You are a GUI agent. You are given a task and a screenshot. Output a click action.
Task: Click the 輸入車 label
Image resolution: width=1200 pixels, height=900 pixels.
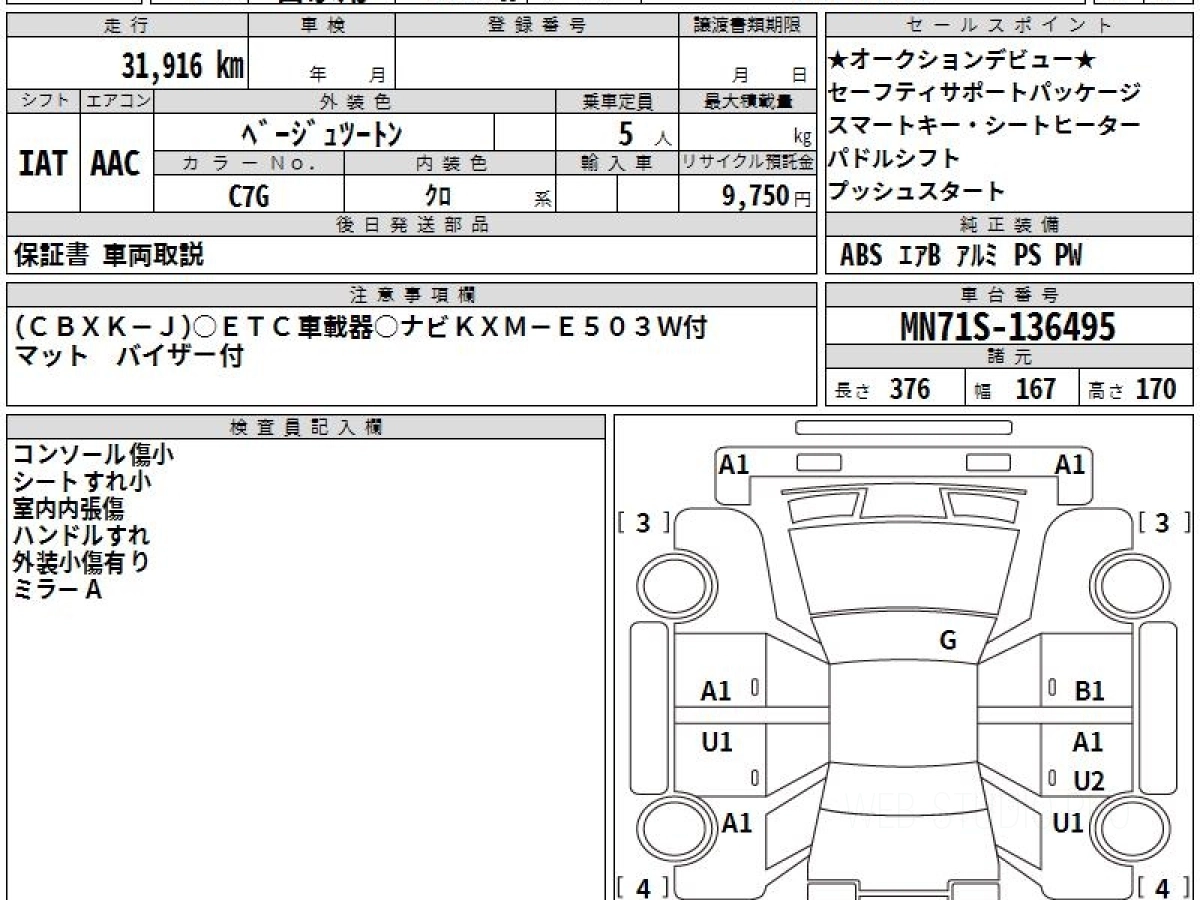coord(617,163)
